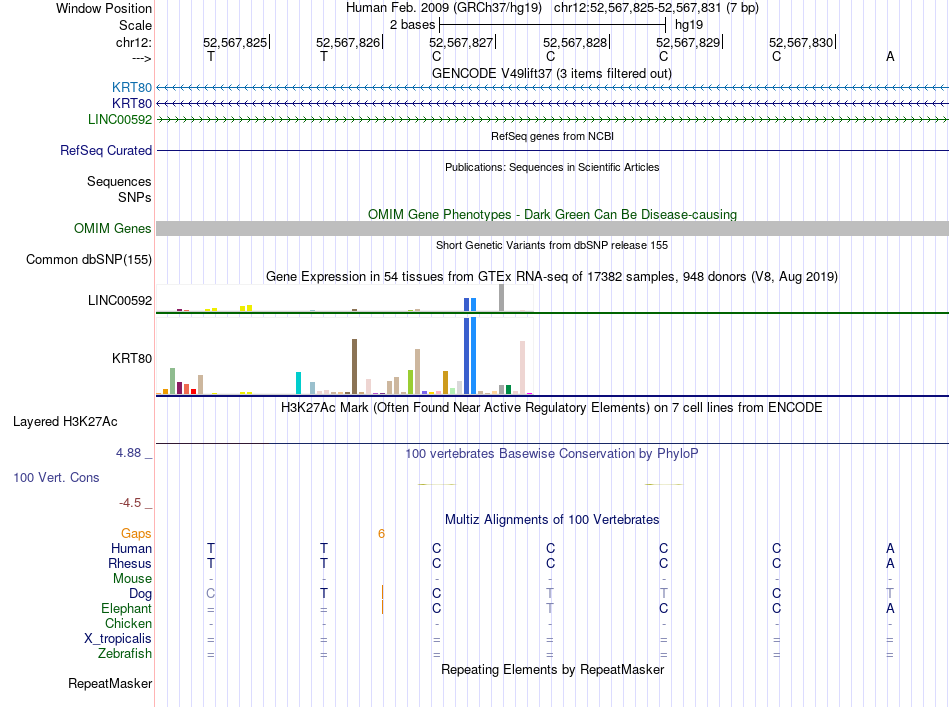This screenshot has width=950, height=707.
Task: Click the chr12:52,567,825-52,567,831 (7 bp) range text
Action: 656,8
